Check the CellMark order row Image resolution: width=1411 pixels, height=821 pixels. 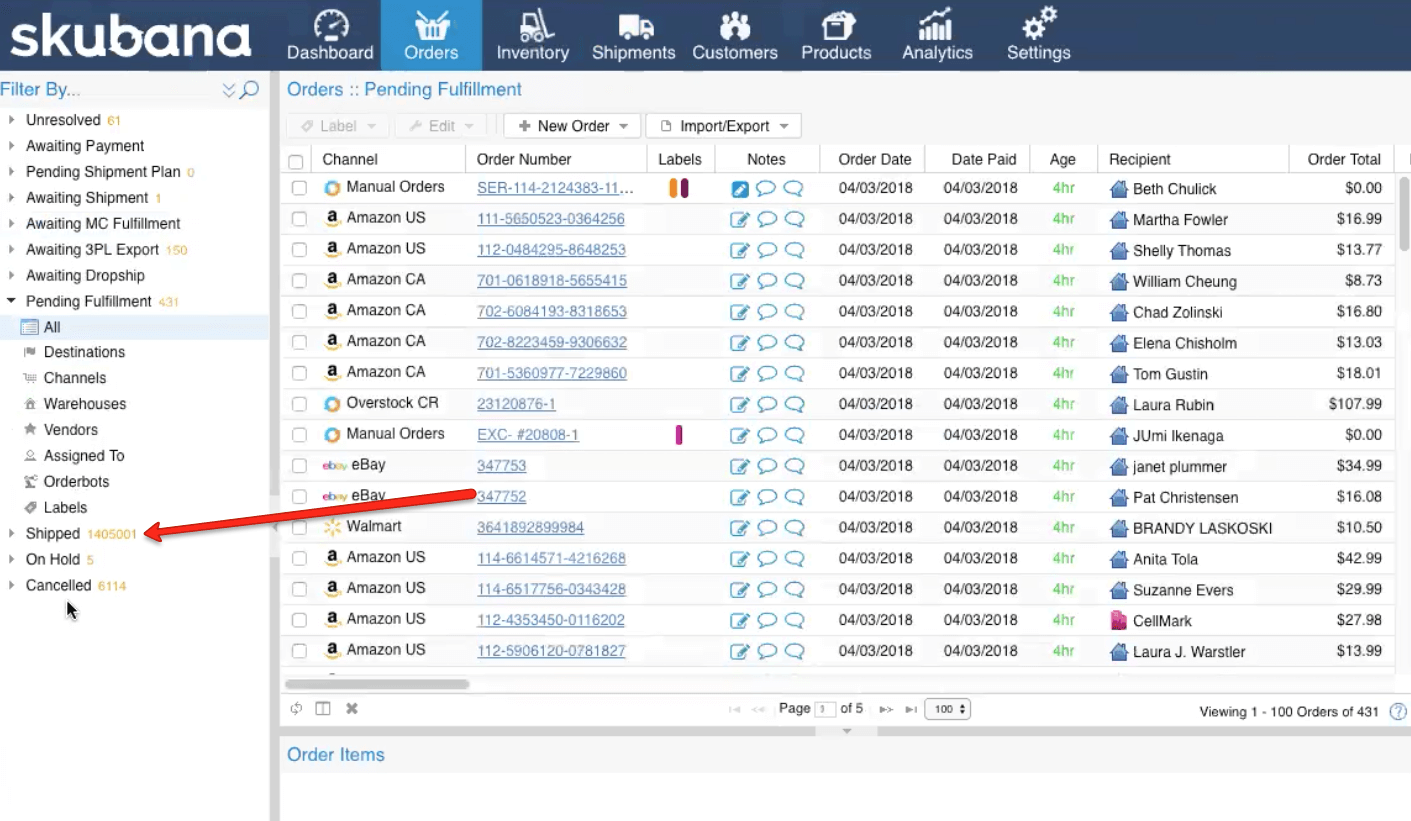coord(299,620)
